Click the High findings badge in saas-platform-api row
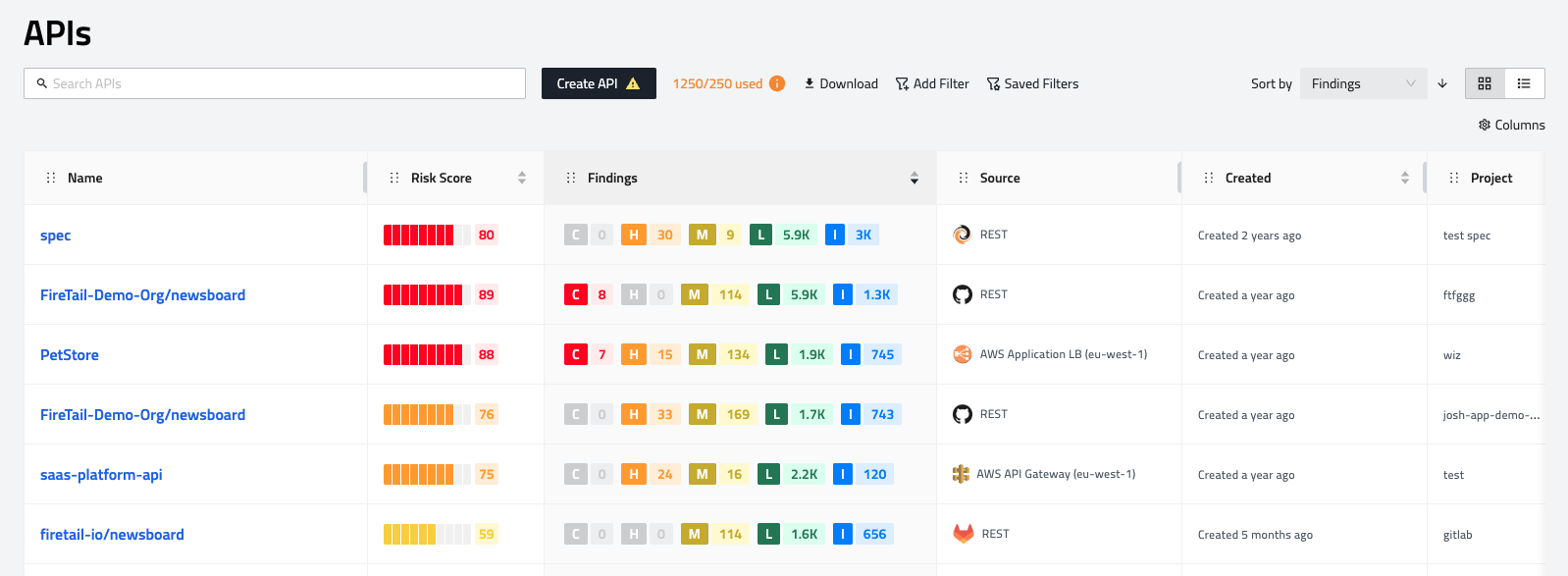 pyautogui.click(x=634, y=474)
